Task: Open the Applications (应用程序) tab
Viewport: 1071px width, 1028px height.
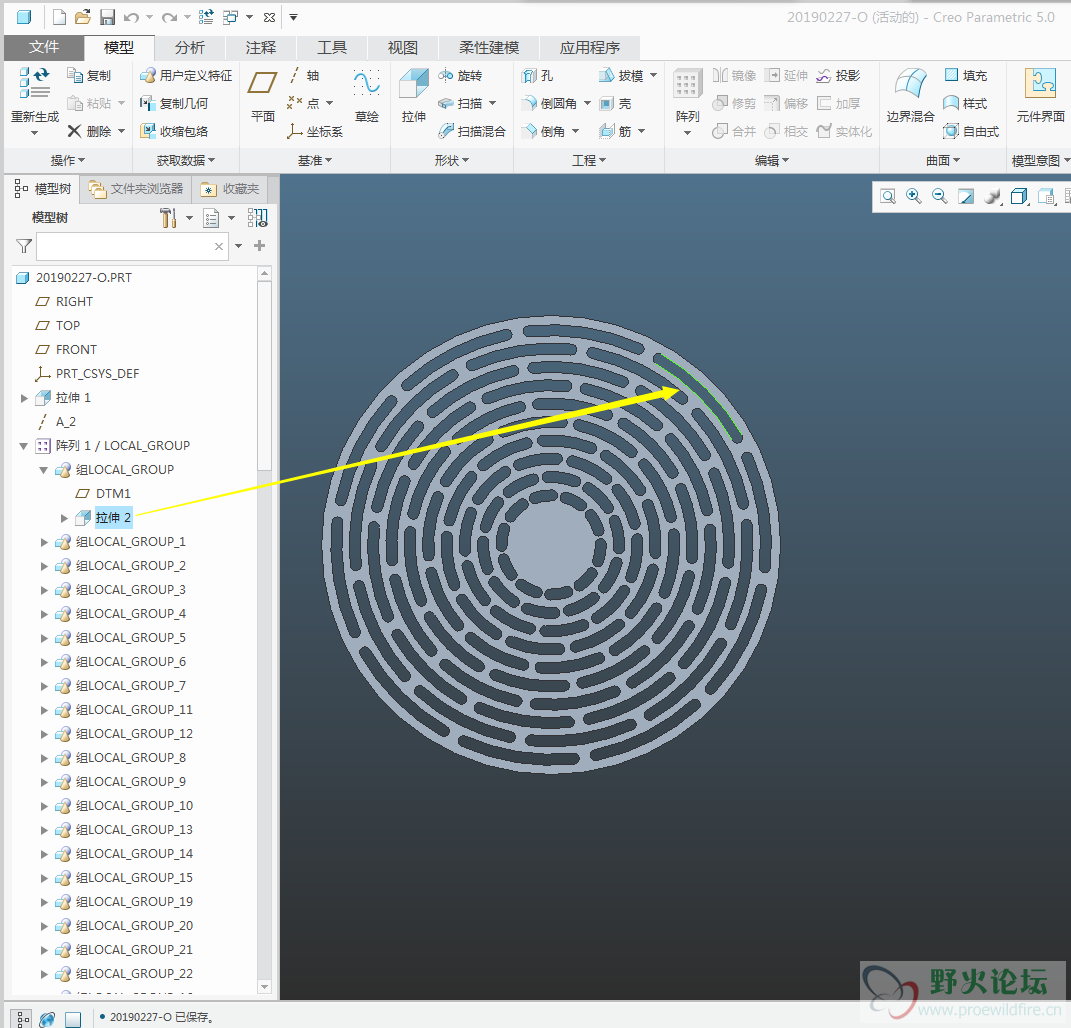Action: point(590,48)
